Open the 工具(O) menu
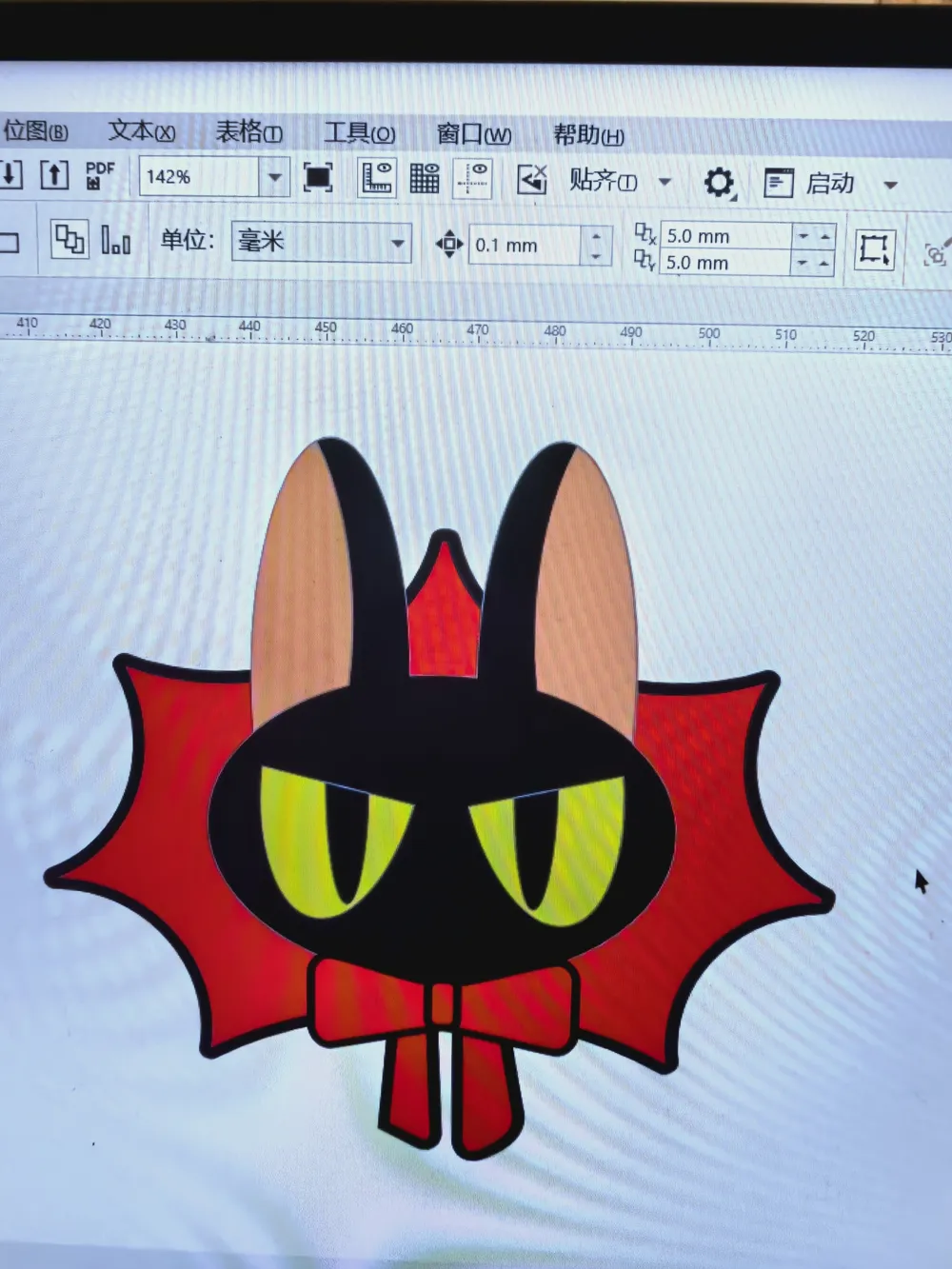Image resolution: width=952 pixels, height=1269 pixels. 360,132
